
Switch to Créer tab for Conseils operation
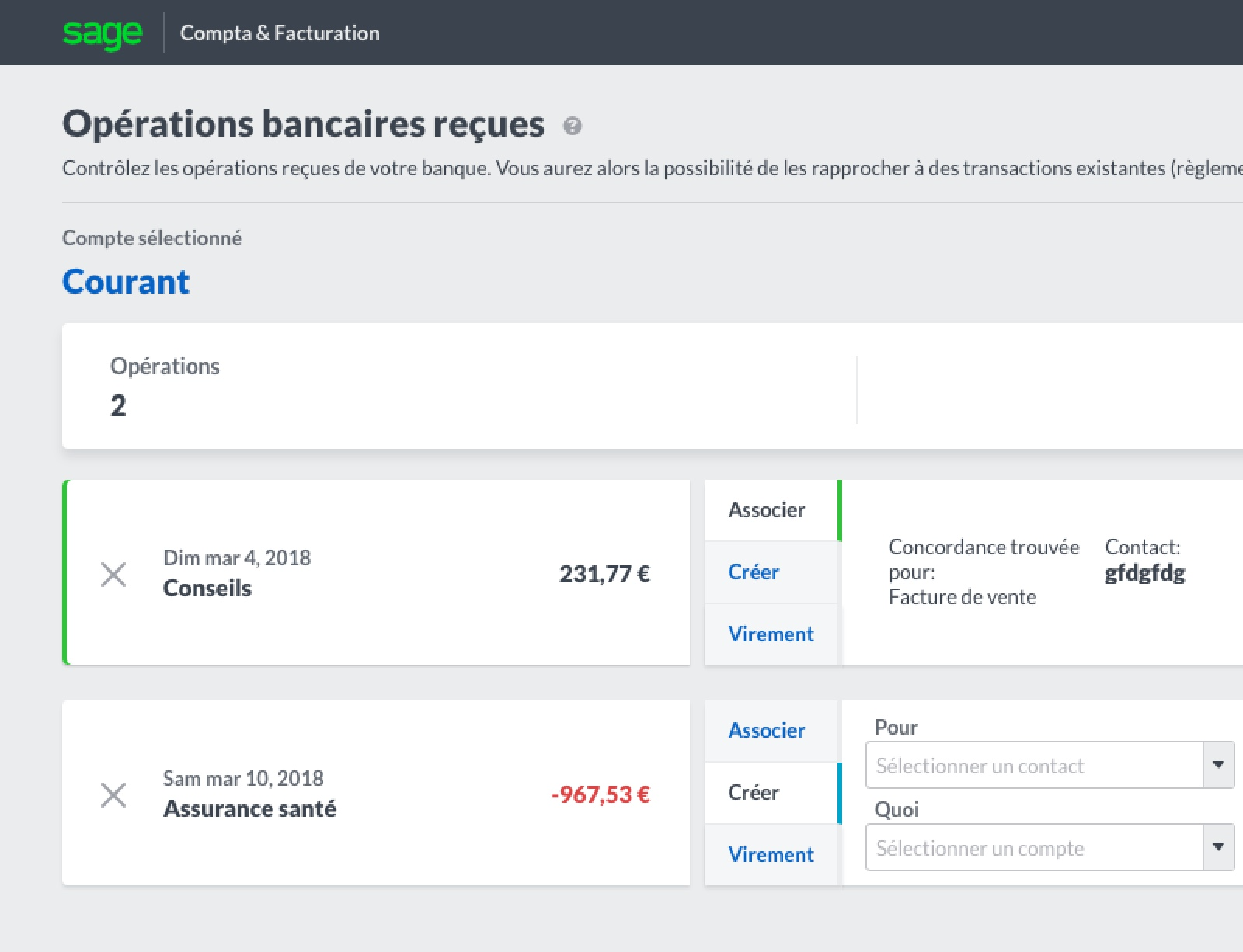[754, 572]
